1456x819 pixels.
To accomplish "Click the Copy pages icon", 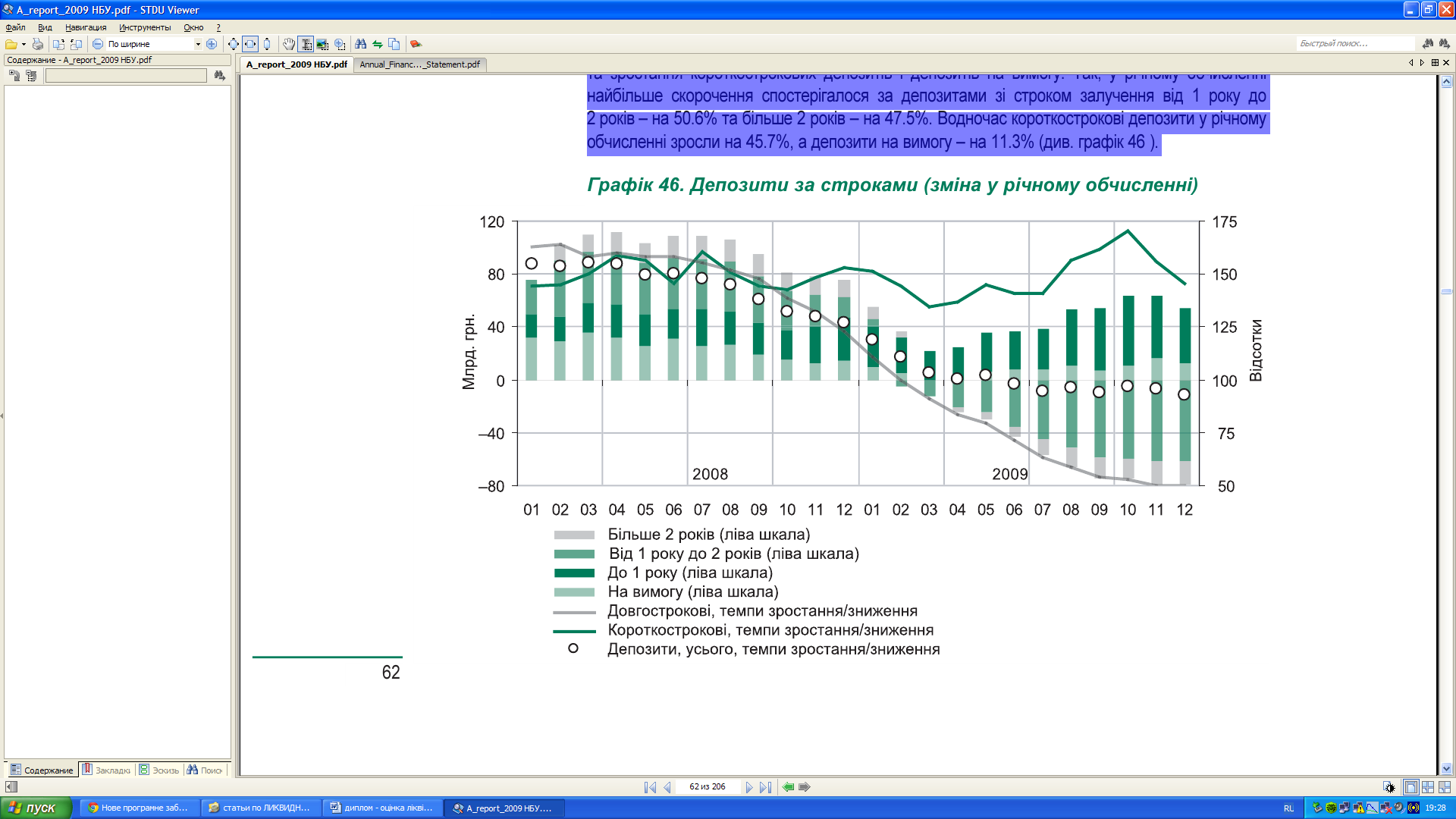I will click(394, 44).
